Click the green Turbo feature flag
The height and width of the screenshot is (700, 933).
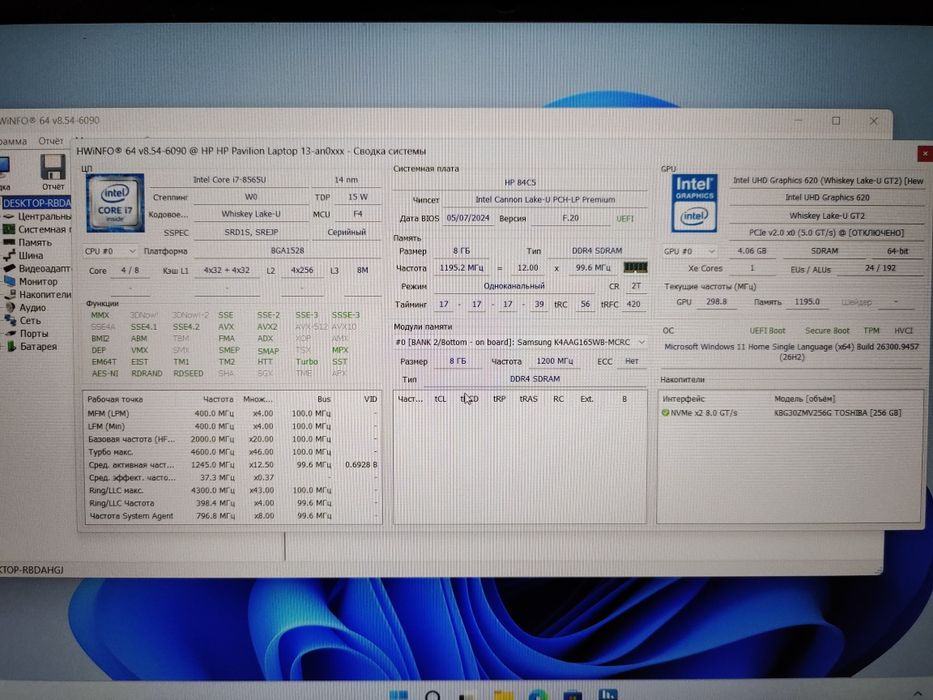[x=307, y=362]
